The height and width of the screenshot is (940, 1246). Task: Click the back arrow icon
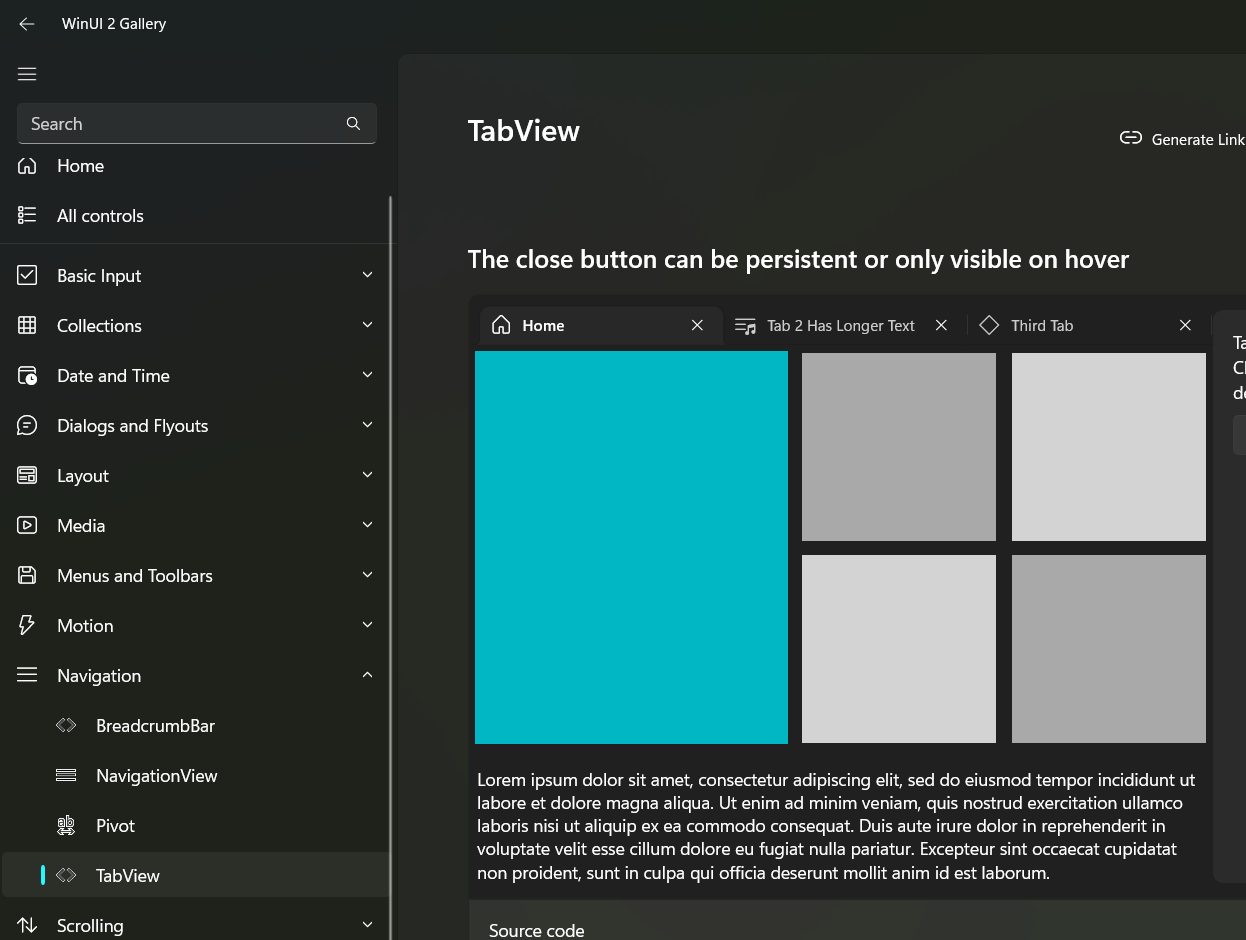(x=26, y=23)
